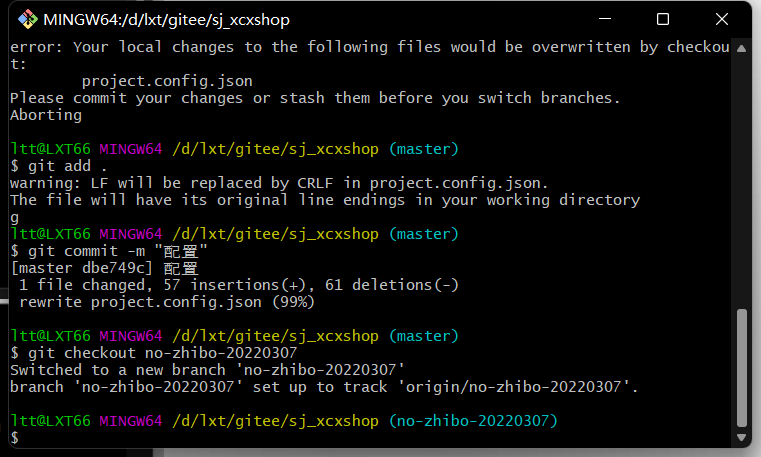The image size is (761, 457).
Task: Click the vertical scrollbar thumb
Action: (x=742, y=367)
